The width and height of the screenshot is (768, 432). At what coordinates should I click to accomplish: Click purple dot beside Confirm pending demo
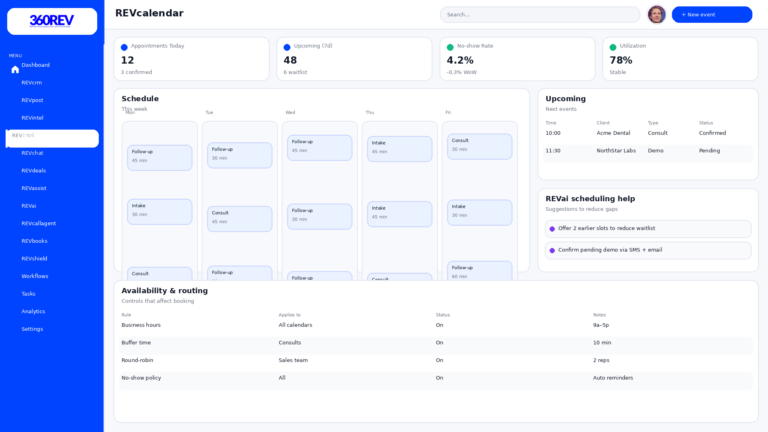tap(552, 250)
